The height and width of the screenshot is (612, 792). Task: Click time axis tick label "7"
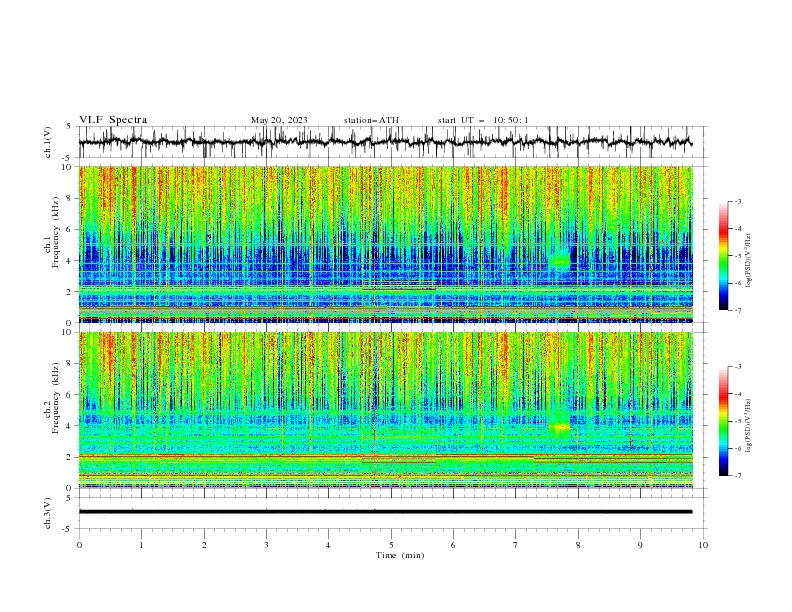pos(515,545)
